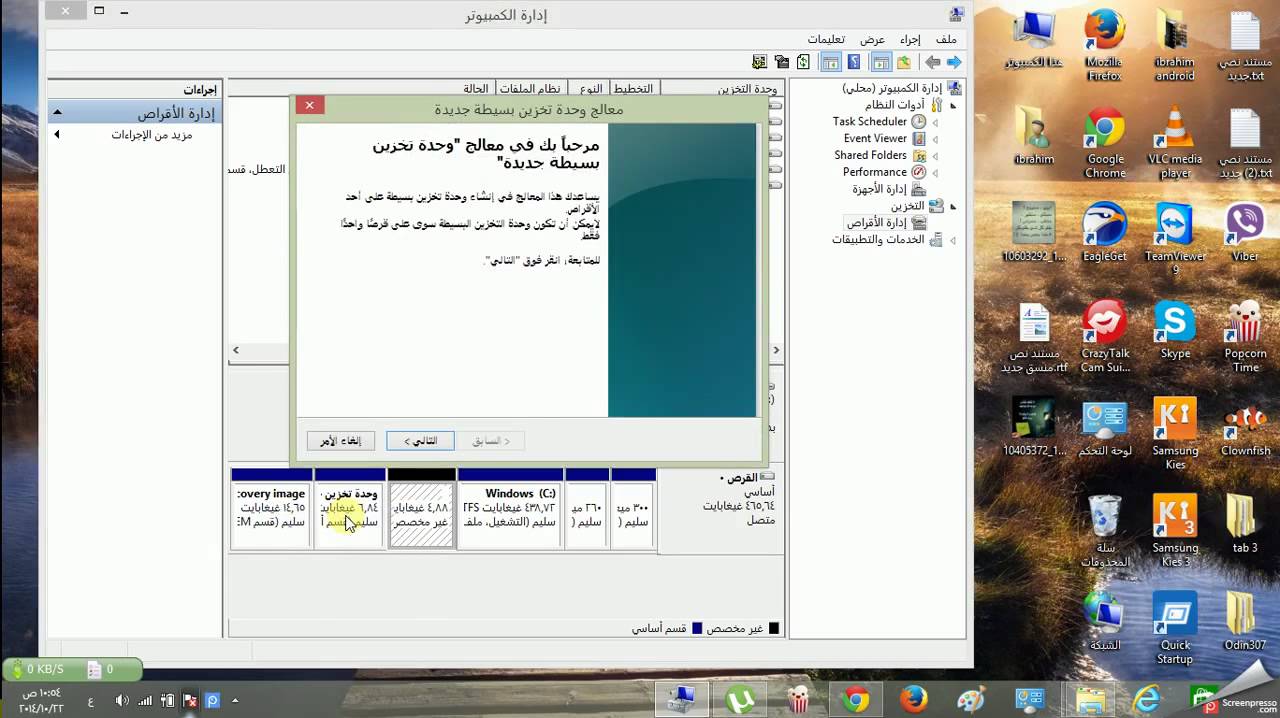The width and height of the screenshot is (1280, 718).
Task: Expand the Performance tree node
Action: click(935, 173)
